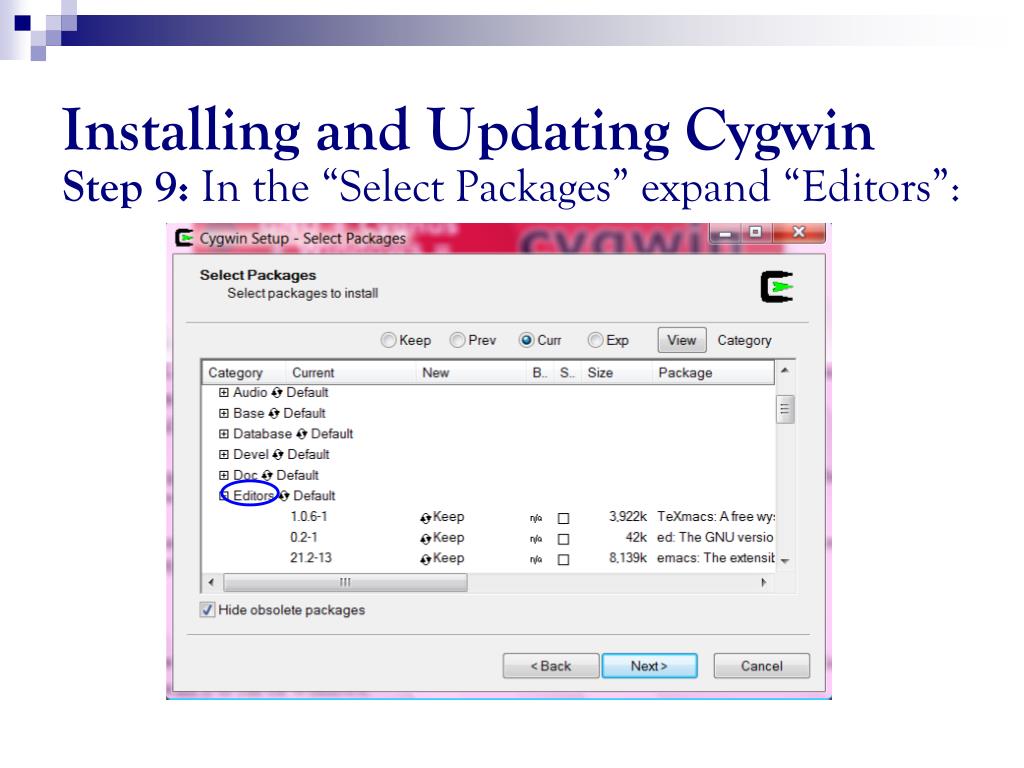Click the Current column header
The image size is (1024, 768).
(350, 373)
